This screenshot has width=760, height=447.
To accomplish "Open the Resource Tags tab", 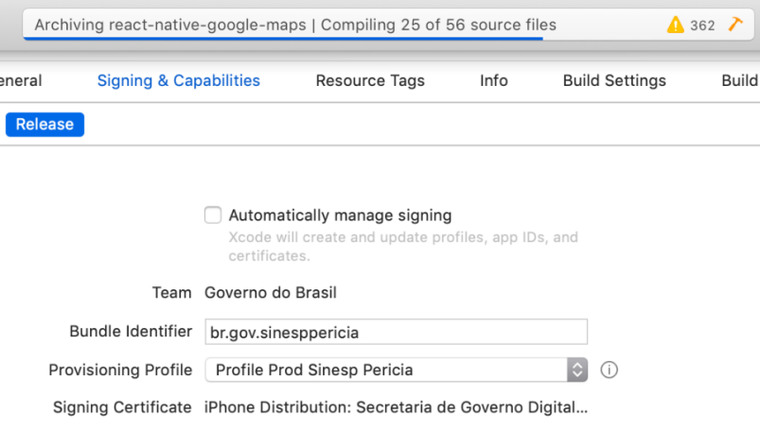I will (x=370, y=81).
